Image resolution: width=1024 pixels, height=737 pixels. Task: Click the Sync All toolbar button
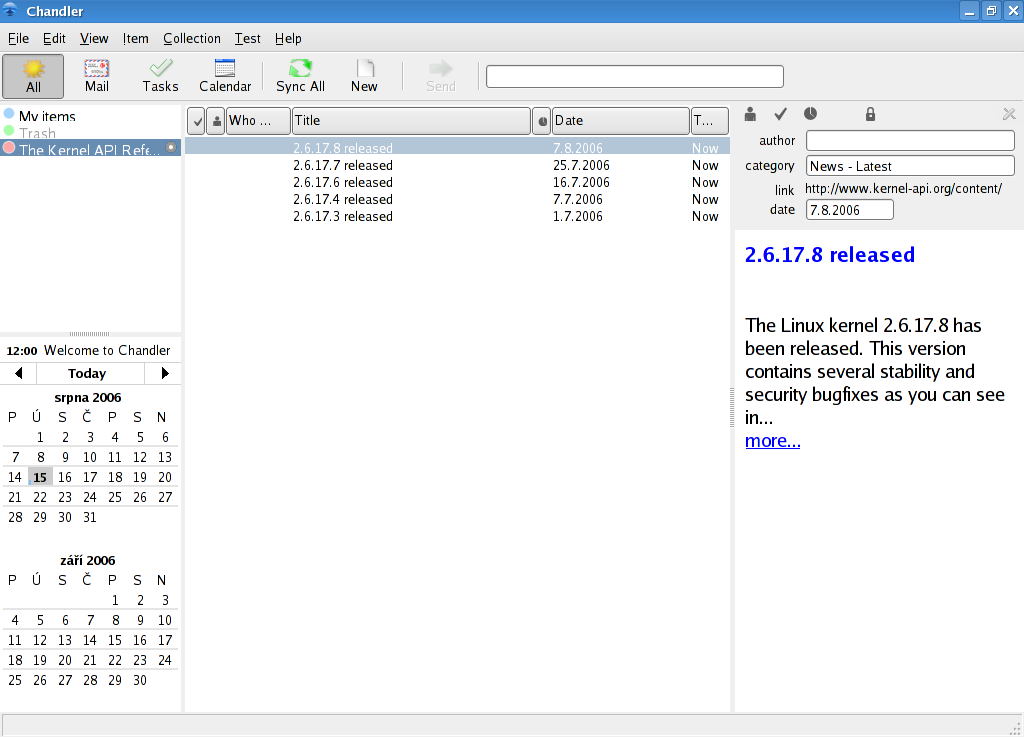300,76
